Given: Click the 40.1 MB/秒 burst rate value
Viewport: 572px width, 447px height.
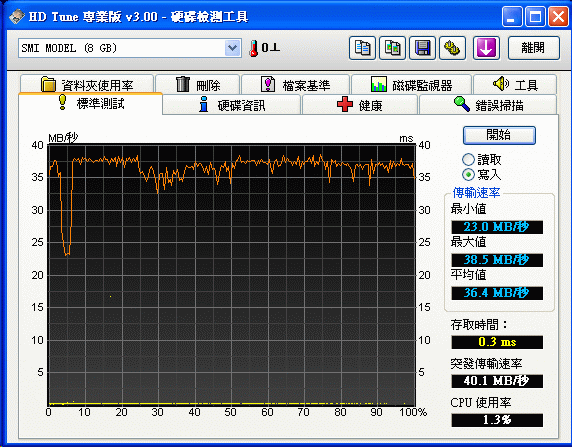Looking at the screenshot, I should click(x=497, y=381).
